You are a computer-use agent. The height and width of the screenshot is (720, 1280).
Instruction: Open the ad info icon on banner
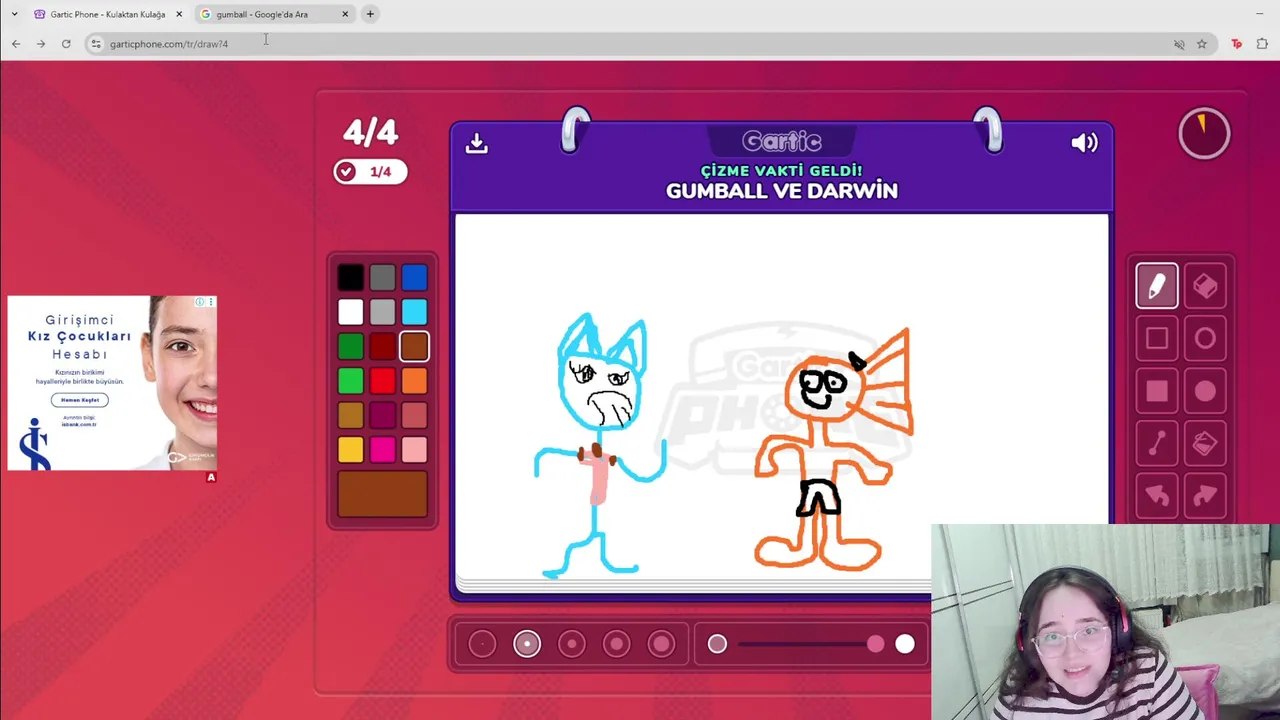tap(200, 302)
